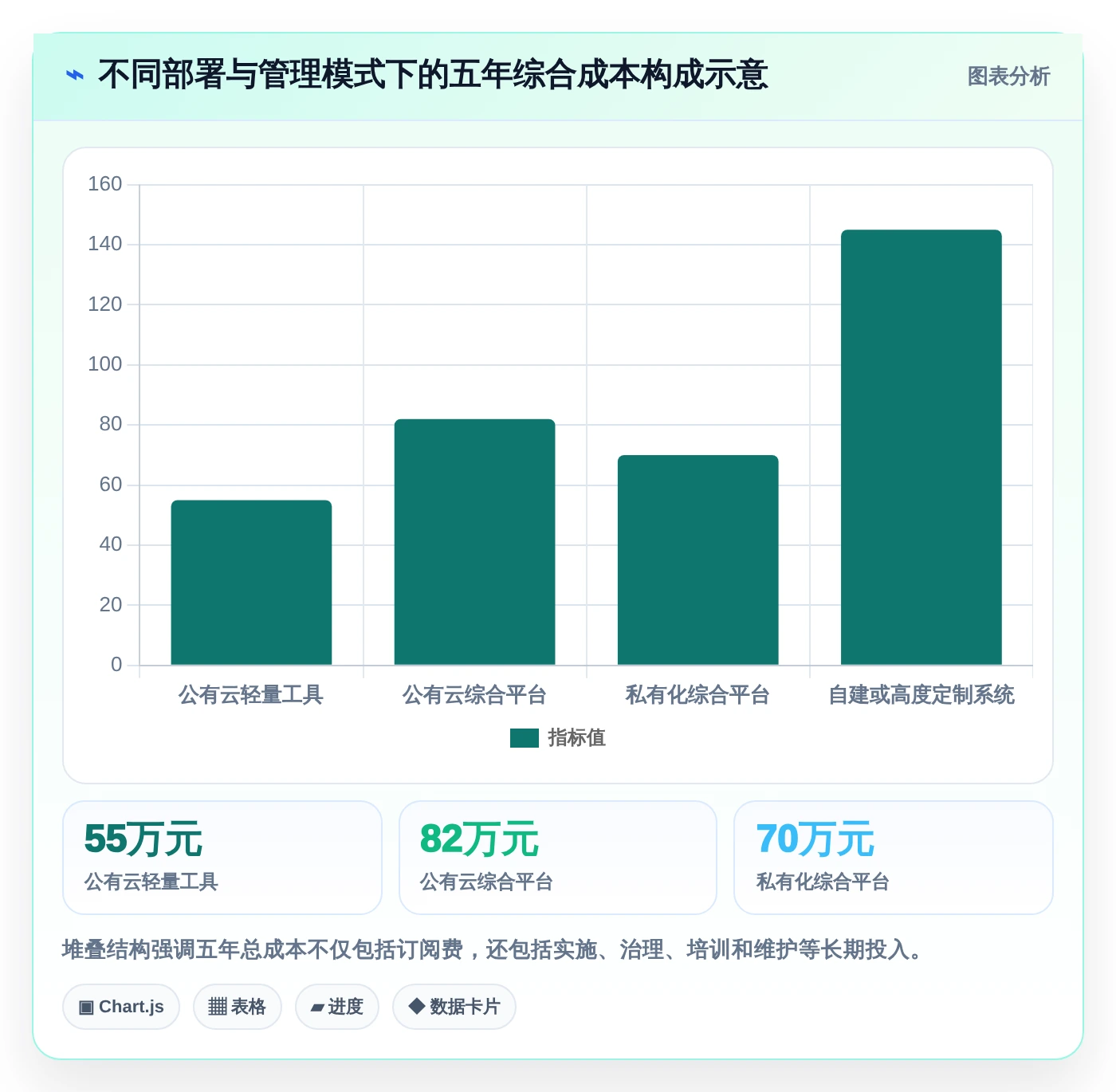Click the grid icon in 表格 chip
Viewport: 1116px width, 1092px height.
click(218, 1007)
